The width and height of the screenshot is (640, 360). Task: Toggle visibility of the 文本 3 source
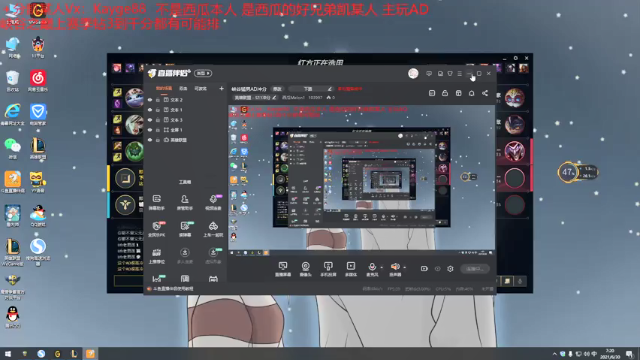tap(150, 120)
